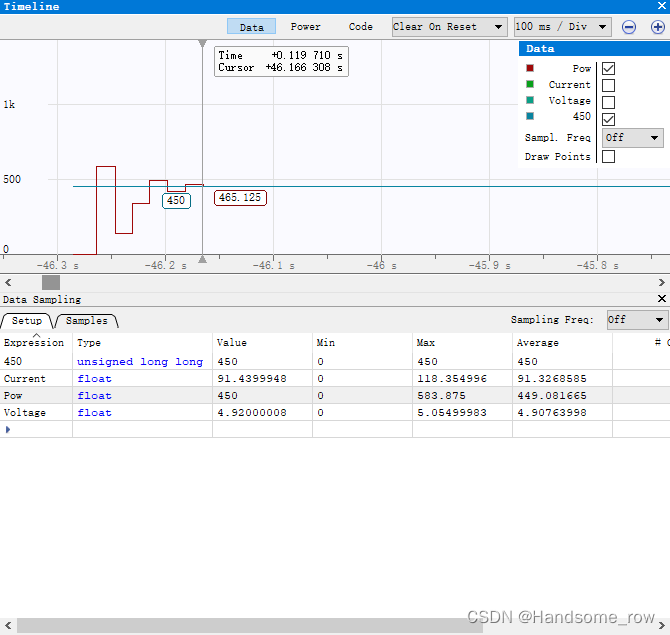Open the Clear On Reset dropdown
Viewport: 670px width, 635px height.
(450, 27)
